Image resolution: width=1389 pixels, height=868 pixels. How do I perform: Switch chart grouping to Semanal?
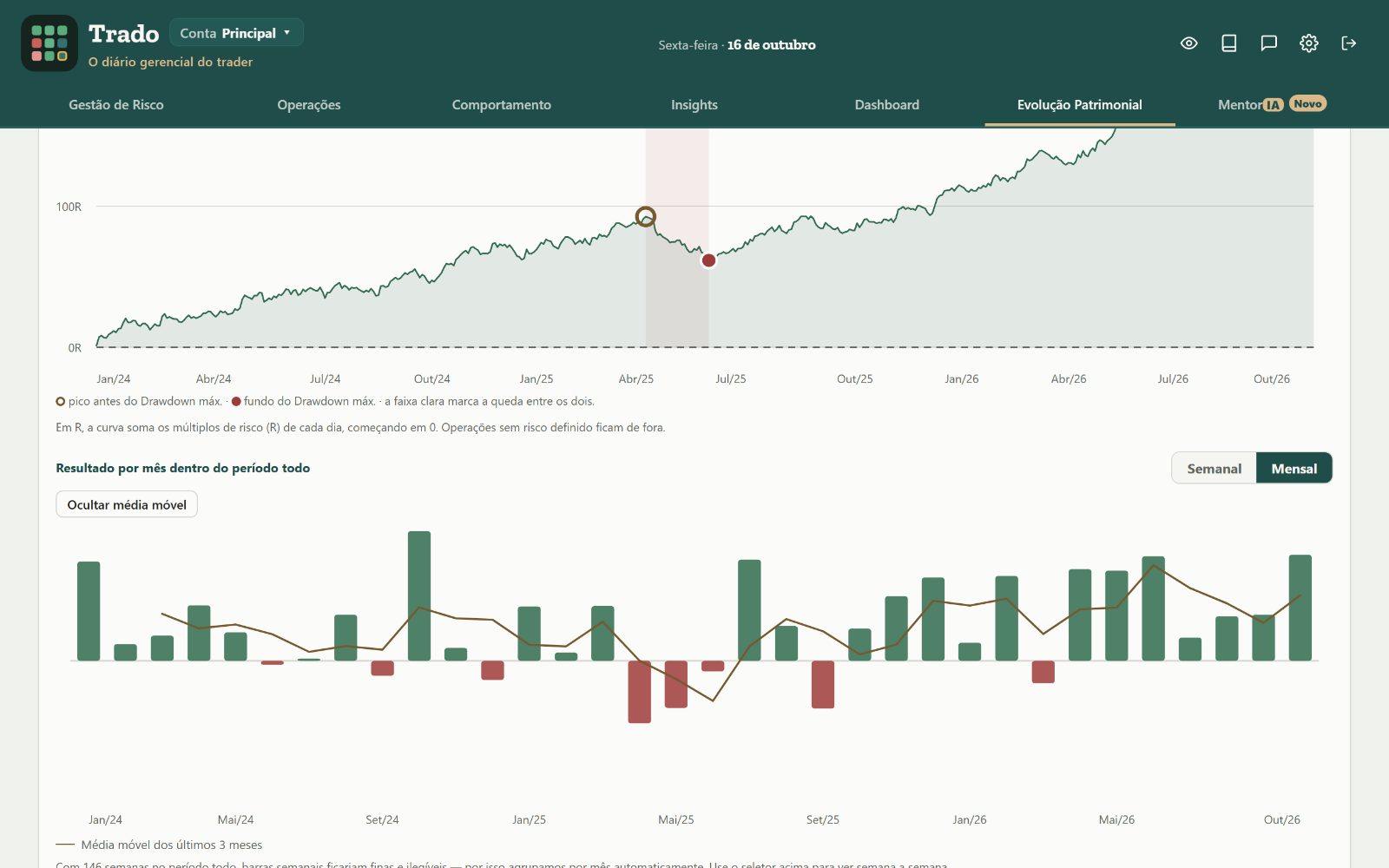coord(1214,469)
